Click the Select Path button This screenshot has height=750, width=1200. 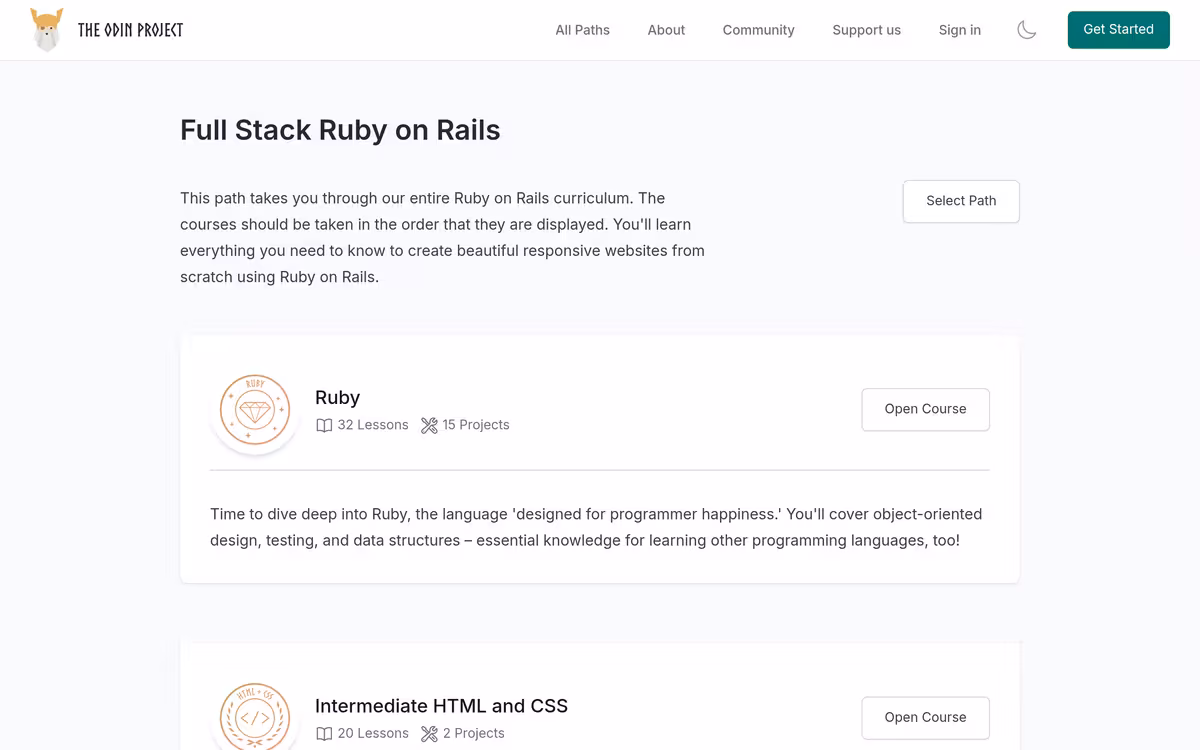click(961, 201)
